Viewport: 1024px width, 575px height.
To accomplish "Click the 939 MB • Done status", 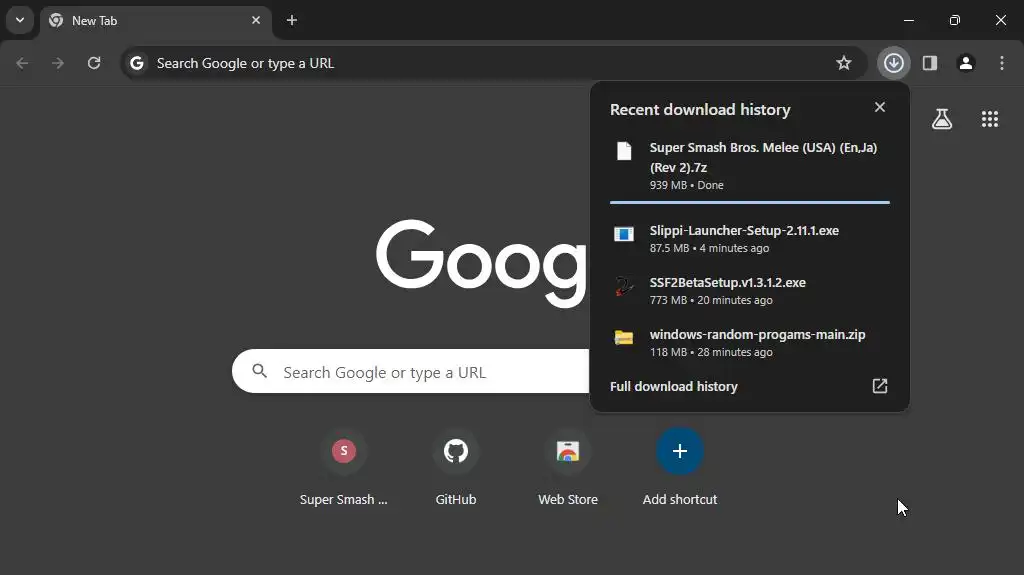I will [686, 185].
